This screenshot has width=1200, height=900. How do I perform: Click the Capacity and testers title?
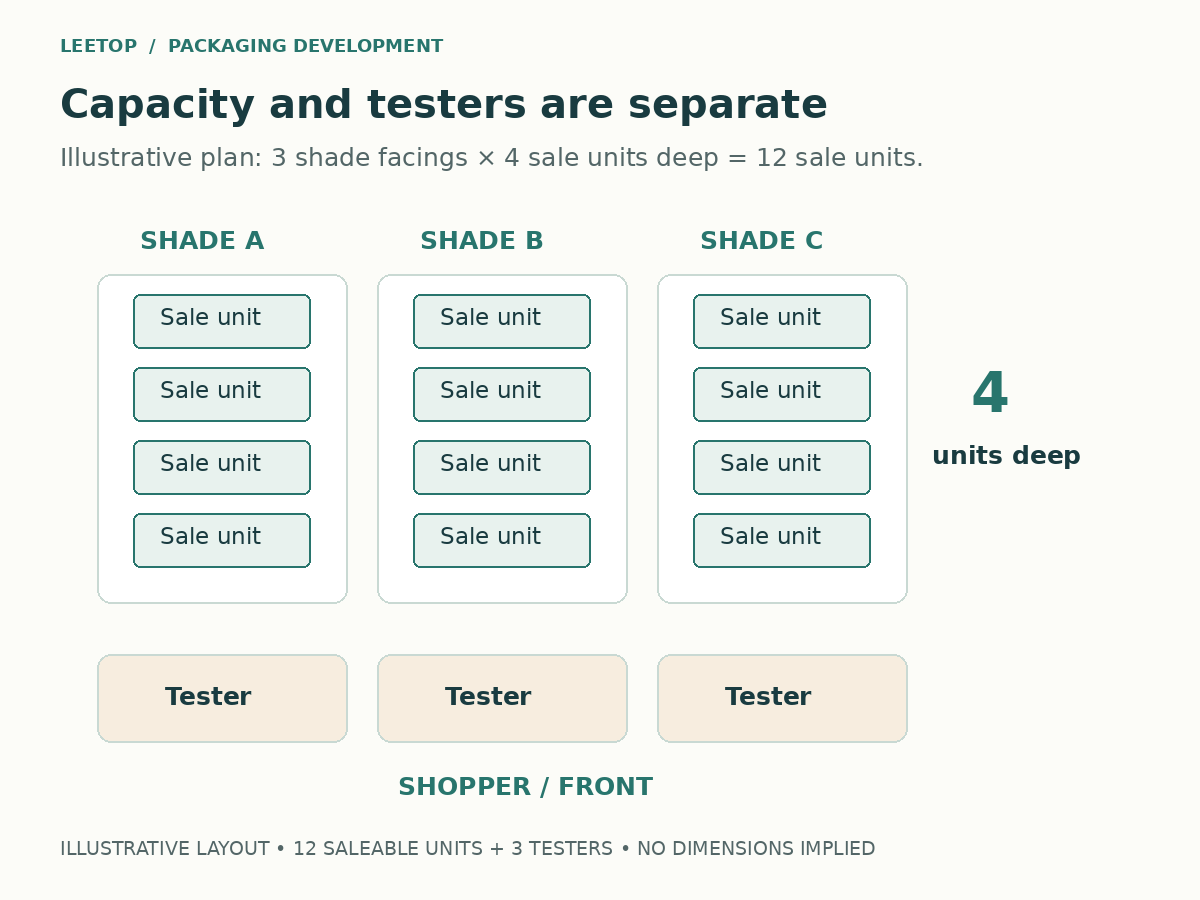point(444,106)
